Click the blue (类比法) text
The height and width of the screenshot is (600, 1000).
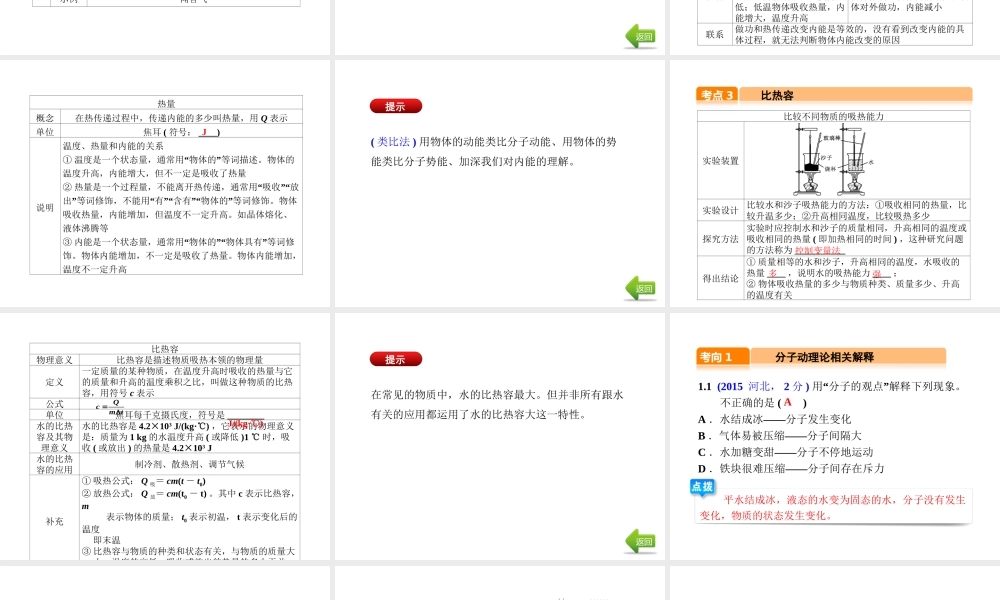coord(393,142)
